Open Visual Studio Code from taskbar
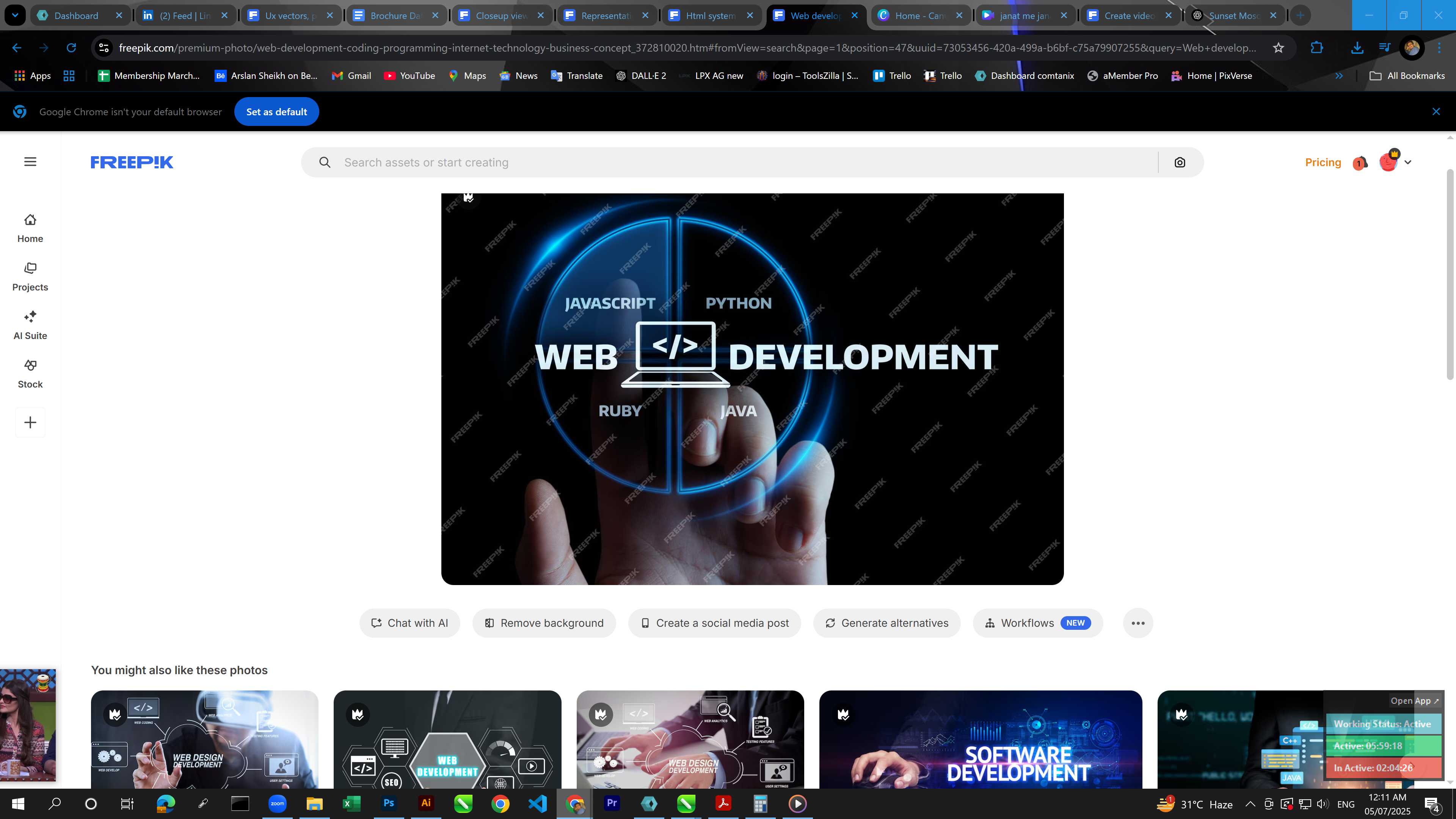Viewport: 1456px width, 819px height. point(537,803)
